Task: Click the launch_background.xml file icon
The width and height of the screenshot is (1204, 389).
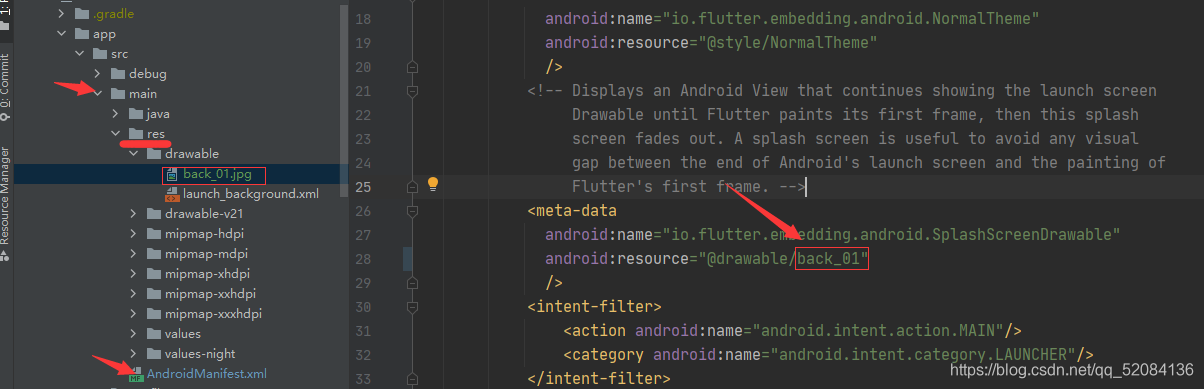Action: [x=172, y=194]
